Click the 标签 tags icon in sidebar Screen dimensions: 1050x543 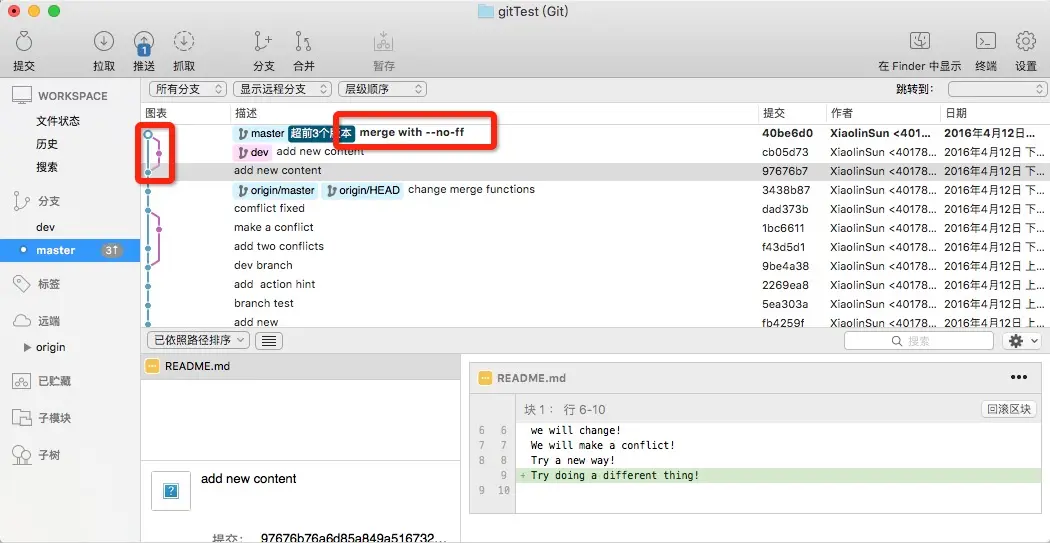click(x=22, y=284)
